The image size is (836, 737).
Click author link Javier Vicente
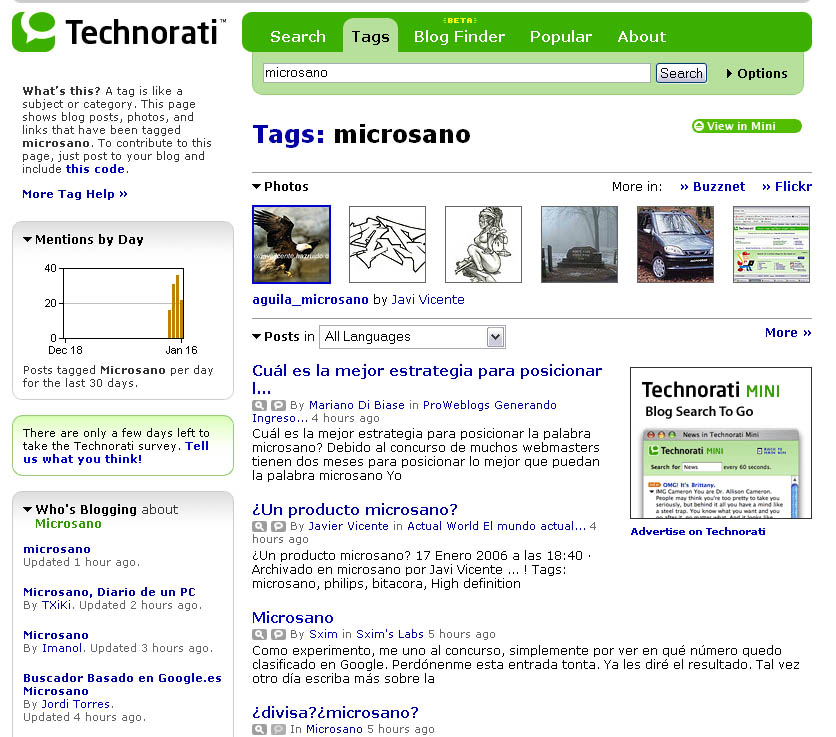coord(349,526)
